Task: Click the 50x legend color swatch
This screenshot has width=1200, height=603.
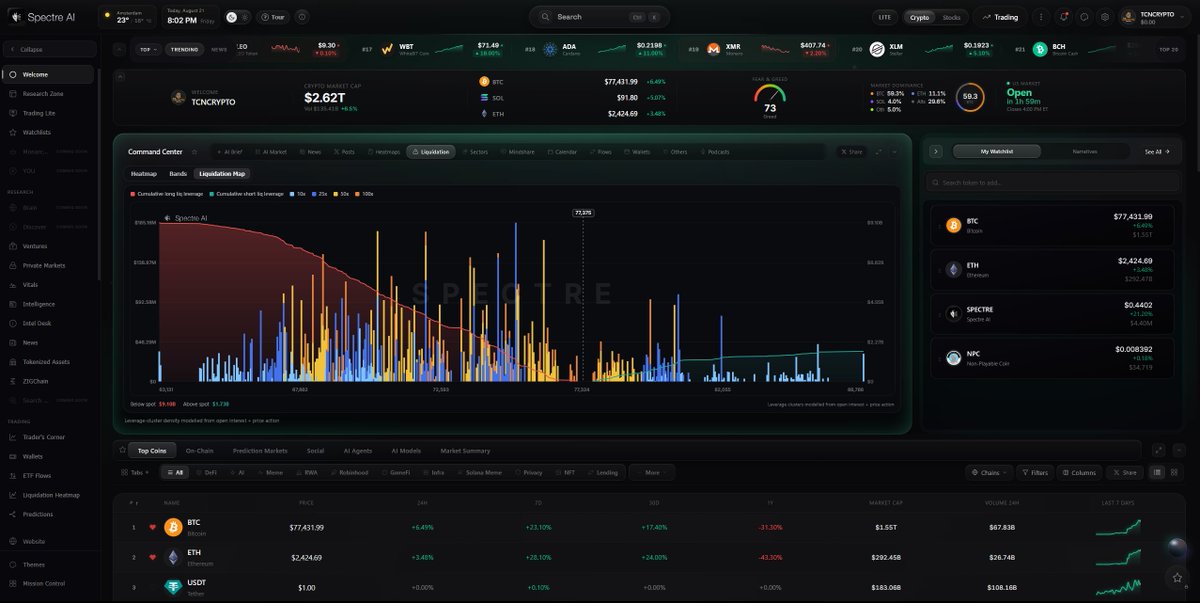Action: [335, 194]
